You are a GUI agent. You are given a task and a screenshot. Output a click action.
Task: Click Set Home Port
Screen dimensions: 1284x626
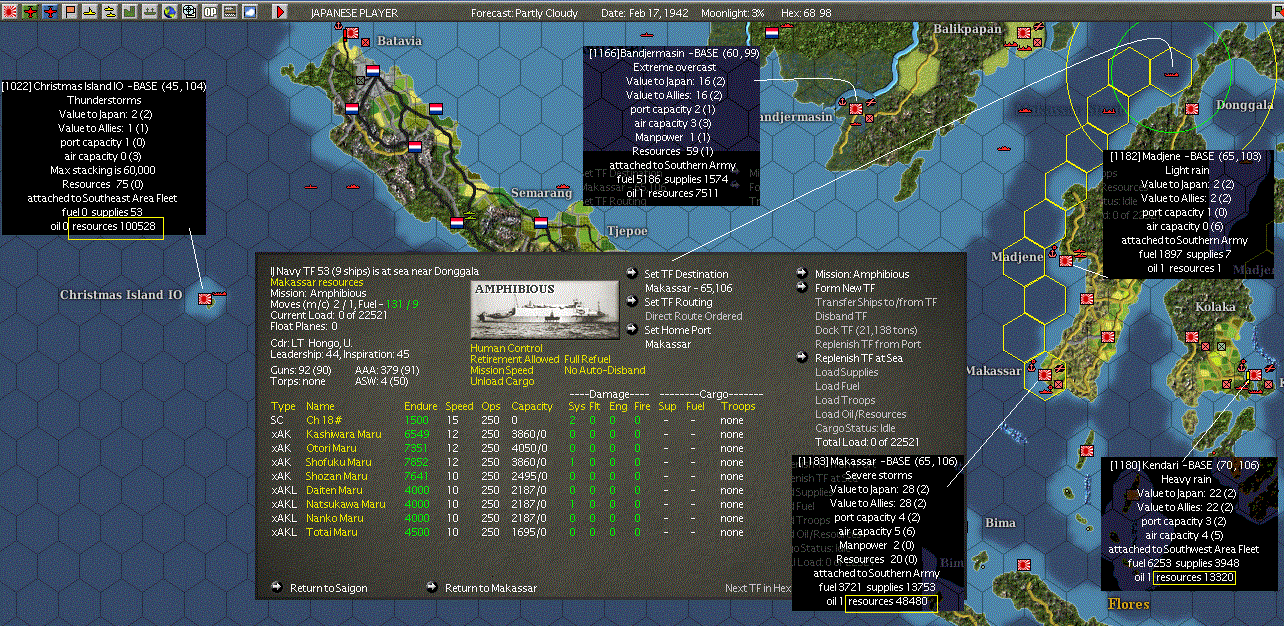pyautogui.click(x=677, y=330)
